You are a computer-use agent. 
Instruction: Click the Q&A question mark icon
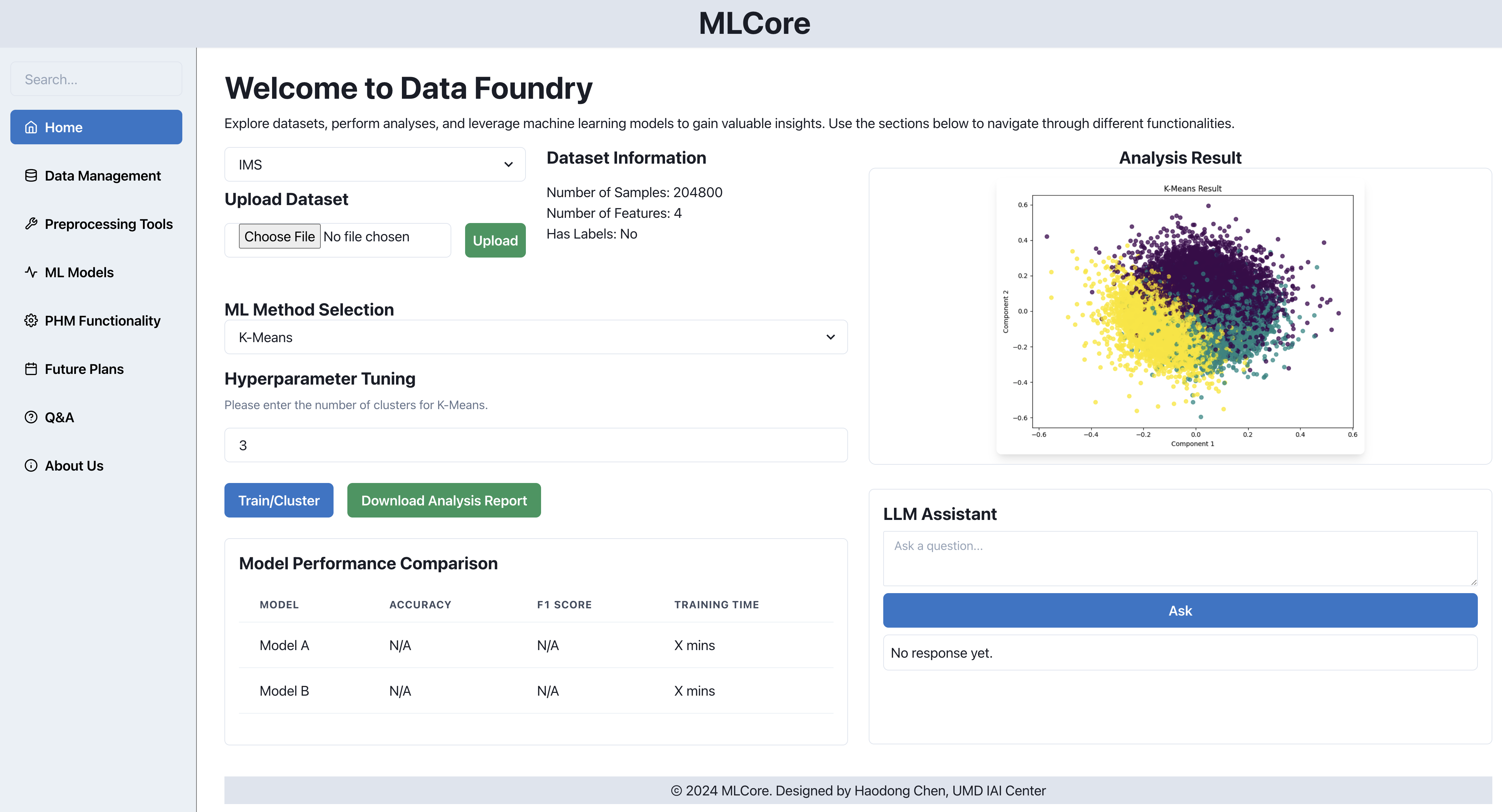31,417
